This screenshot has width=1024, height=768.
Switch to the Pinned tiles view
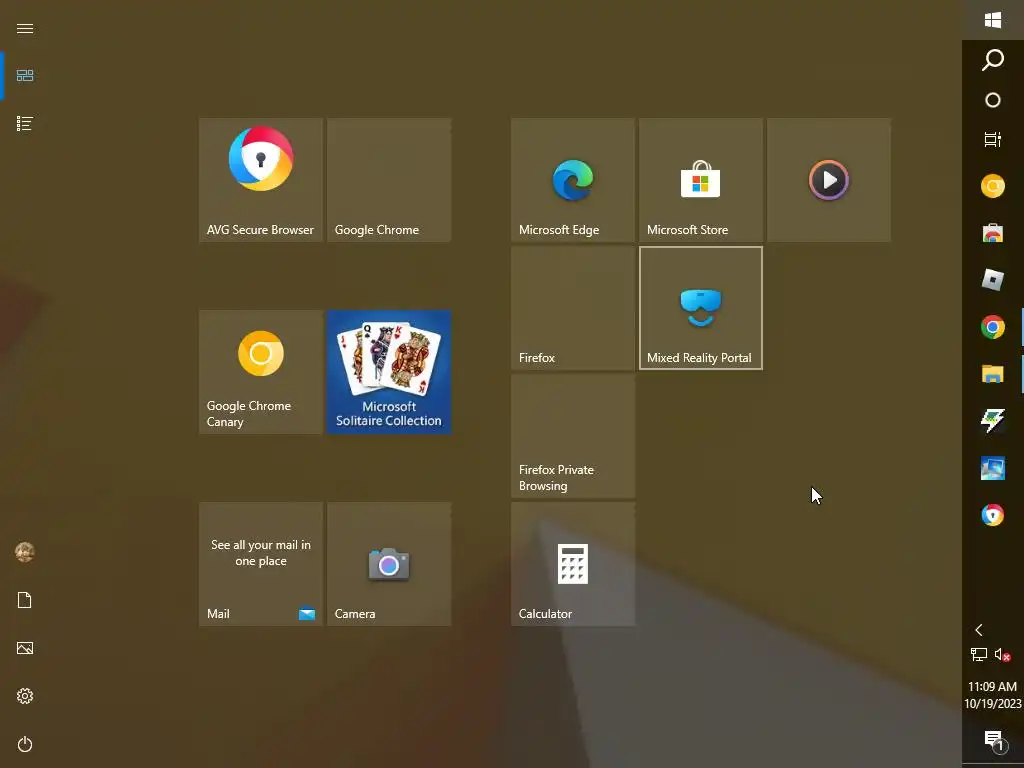(25, 76)
